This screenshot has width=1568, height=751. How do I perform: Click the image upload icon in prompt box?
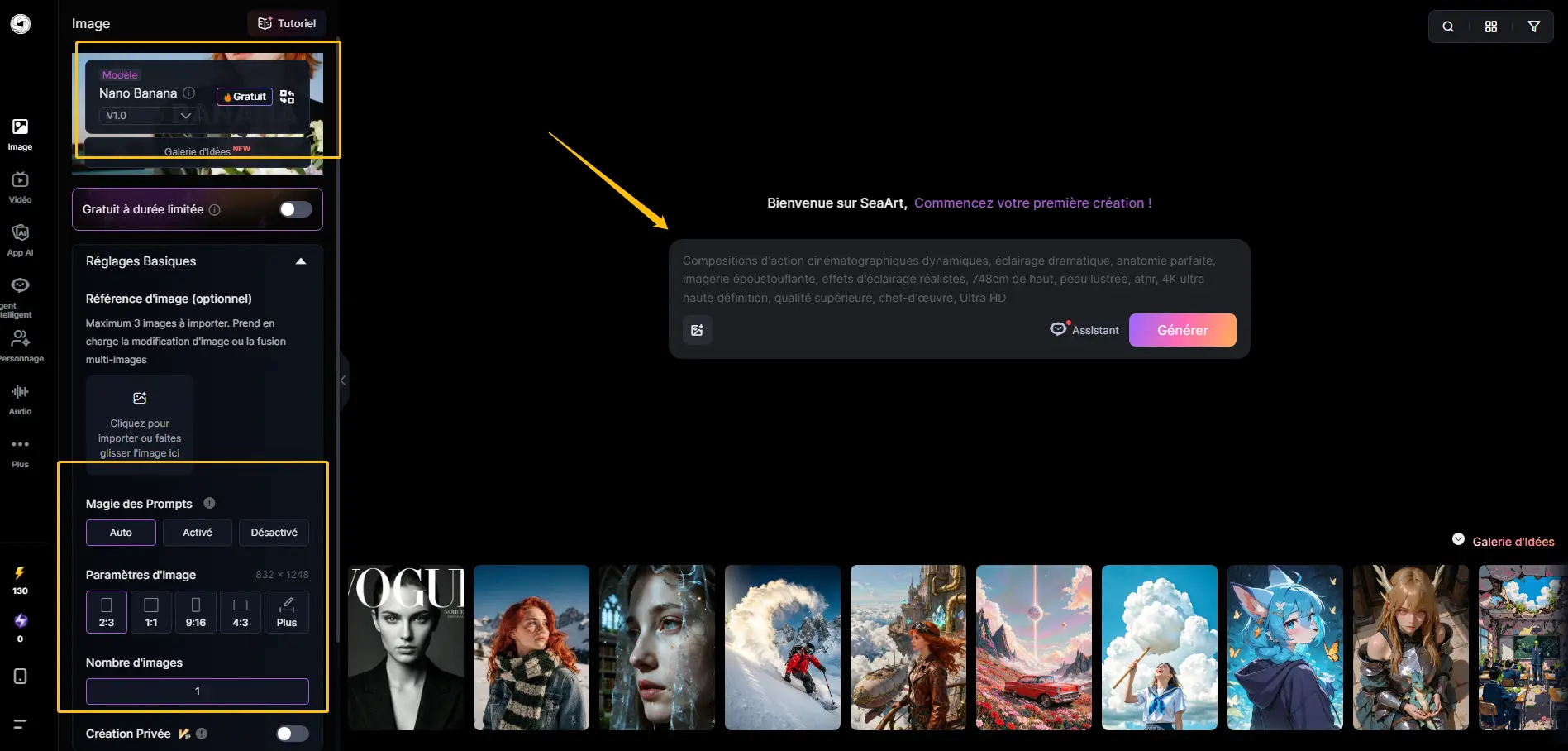698,330
